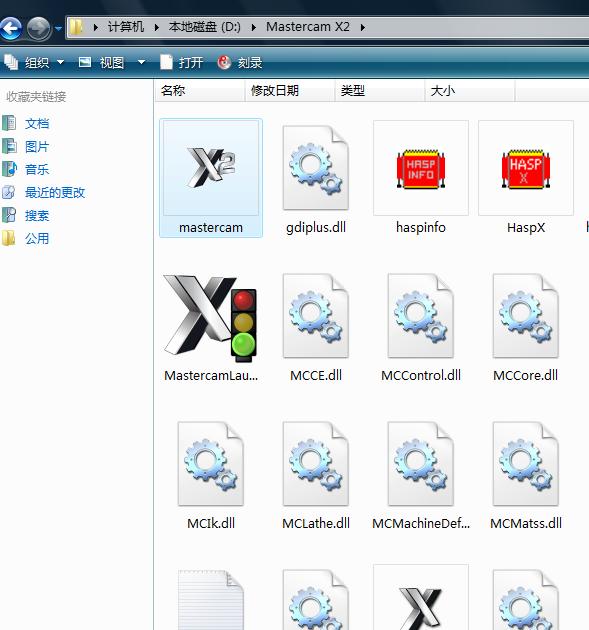Select the lined text document icon in bottom row

point(211,599)
